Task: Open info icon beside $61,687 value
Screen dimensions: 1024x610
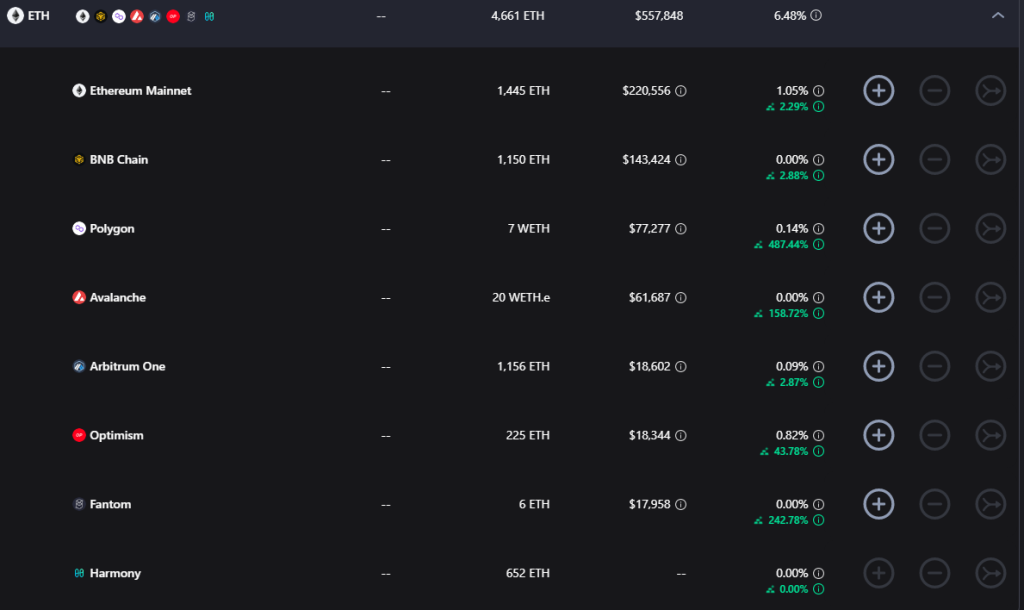Action: [680, 297]
